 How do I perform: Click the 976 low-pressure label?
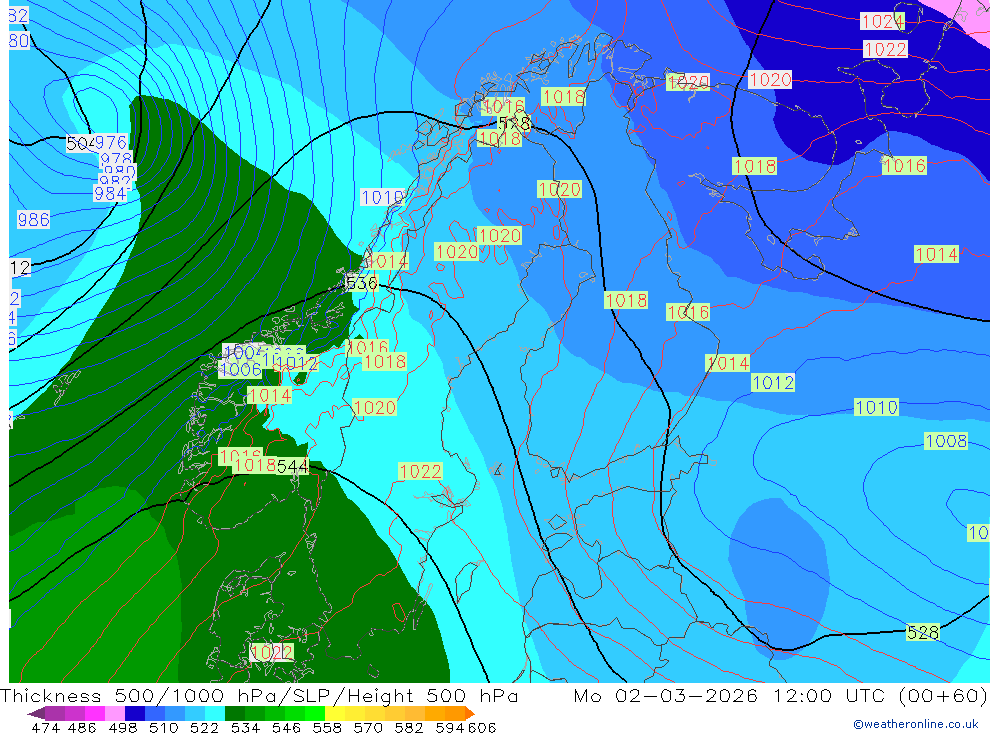pos(111,142)
